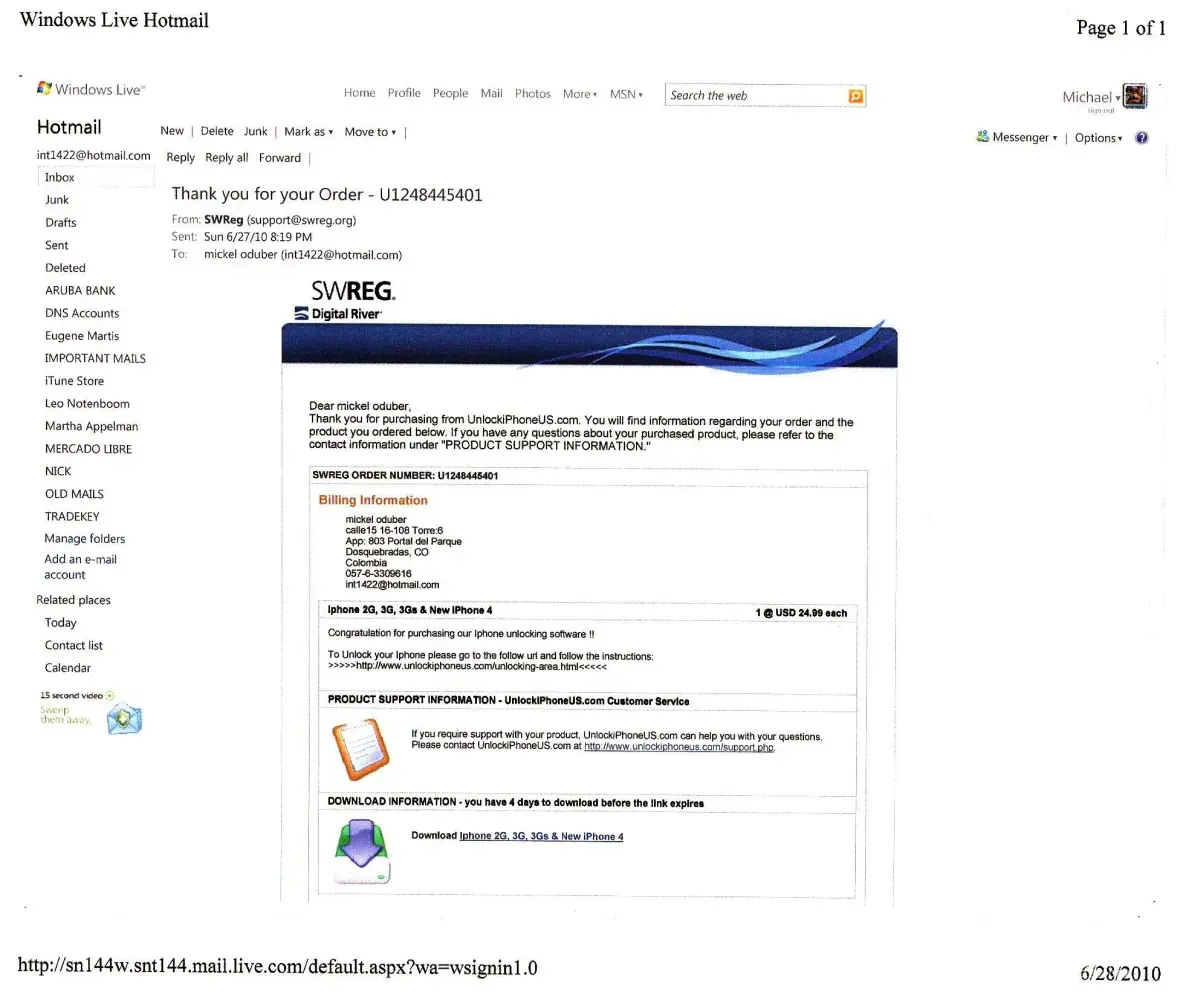Click Reply all

[226, 157]
